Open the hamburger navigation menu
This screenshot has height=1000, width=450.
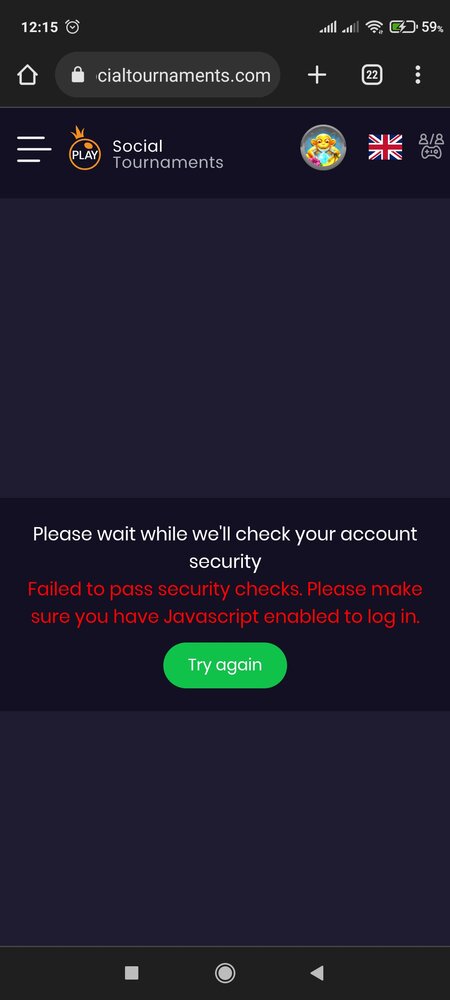(x=34, y=149)
